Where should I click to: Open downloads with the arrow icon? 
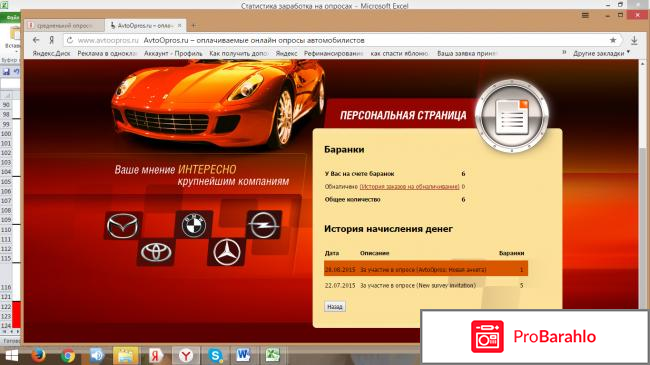pyautogui.click(x=634, y=40)
